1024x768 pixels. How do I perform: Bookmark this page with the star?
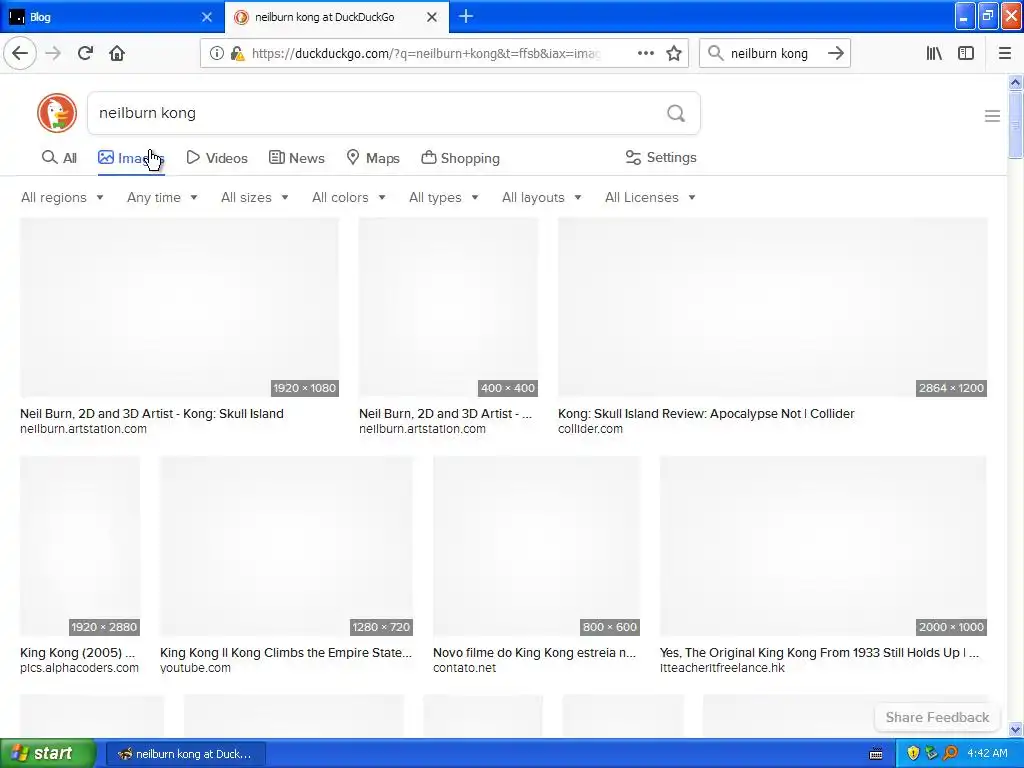click(674, 54)
